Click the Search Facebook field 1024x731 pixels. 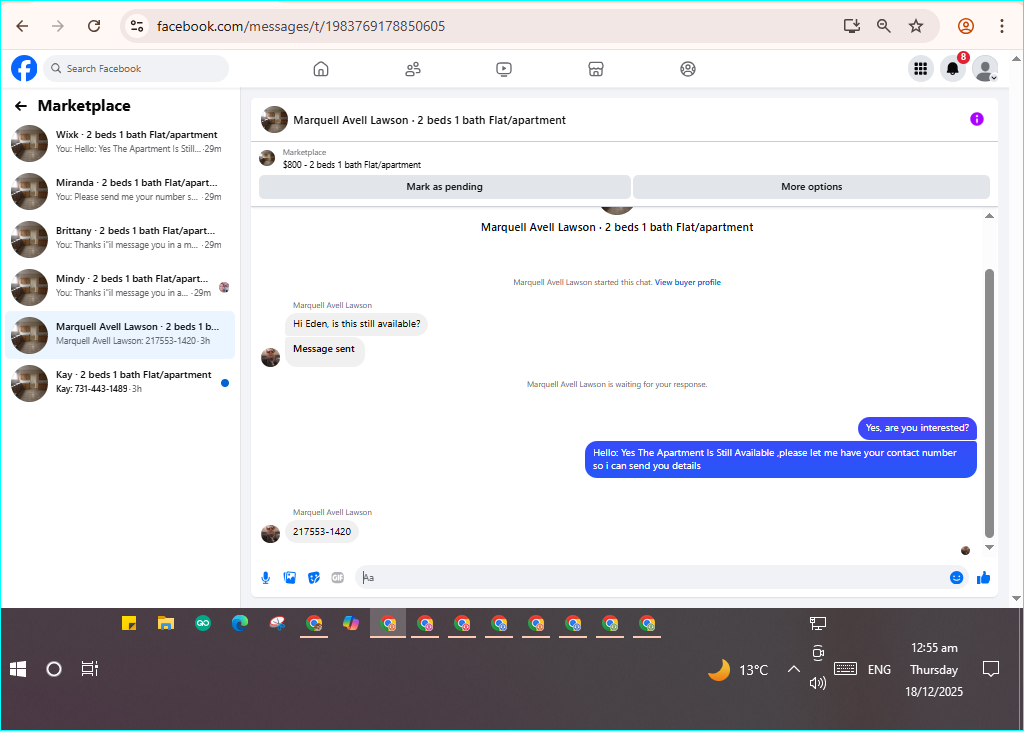pos(136,69)
